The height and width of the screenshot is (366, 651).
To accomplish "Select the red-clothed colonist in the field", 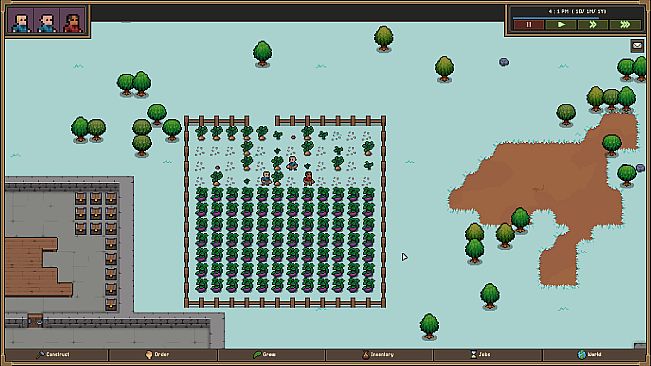I will pos(308,178).
